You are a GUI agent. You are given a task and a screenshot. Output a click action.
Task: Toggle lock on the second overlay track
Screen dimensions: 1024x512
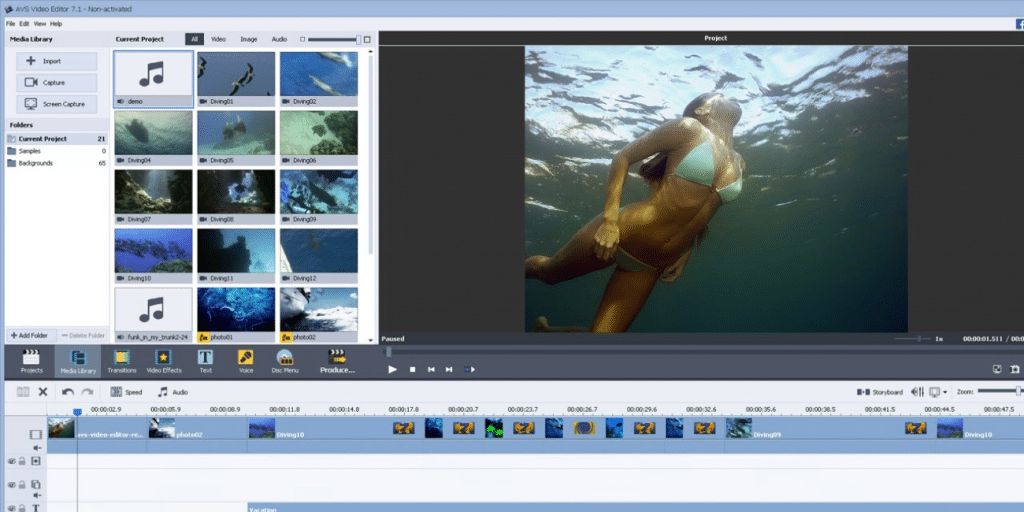tap(22, 485)
